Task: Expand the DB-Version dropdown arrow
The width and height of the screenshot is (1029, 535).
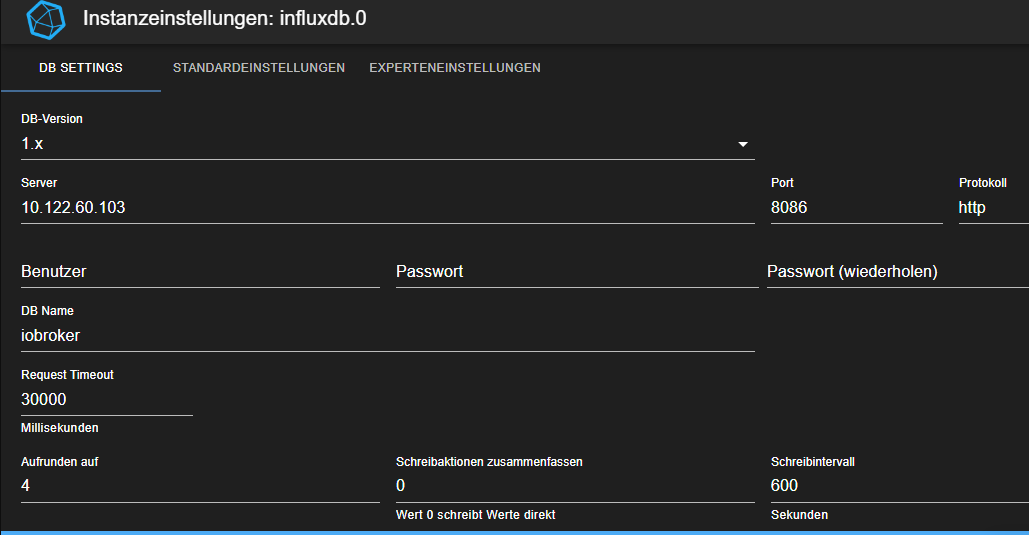Action: [x=742, y=144]
